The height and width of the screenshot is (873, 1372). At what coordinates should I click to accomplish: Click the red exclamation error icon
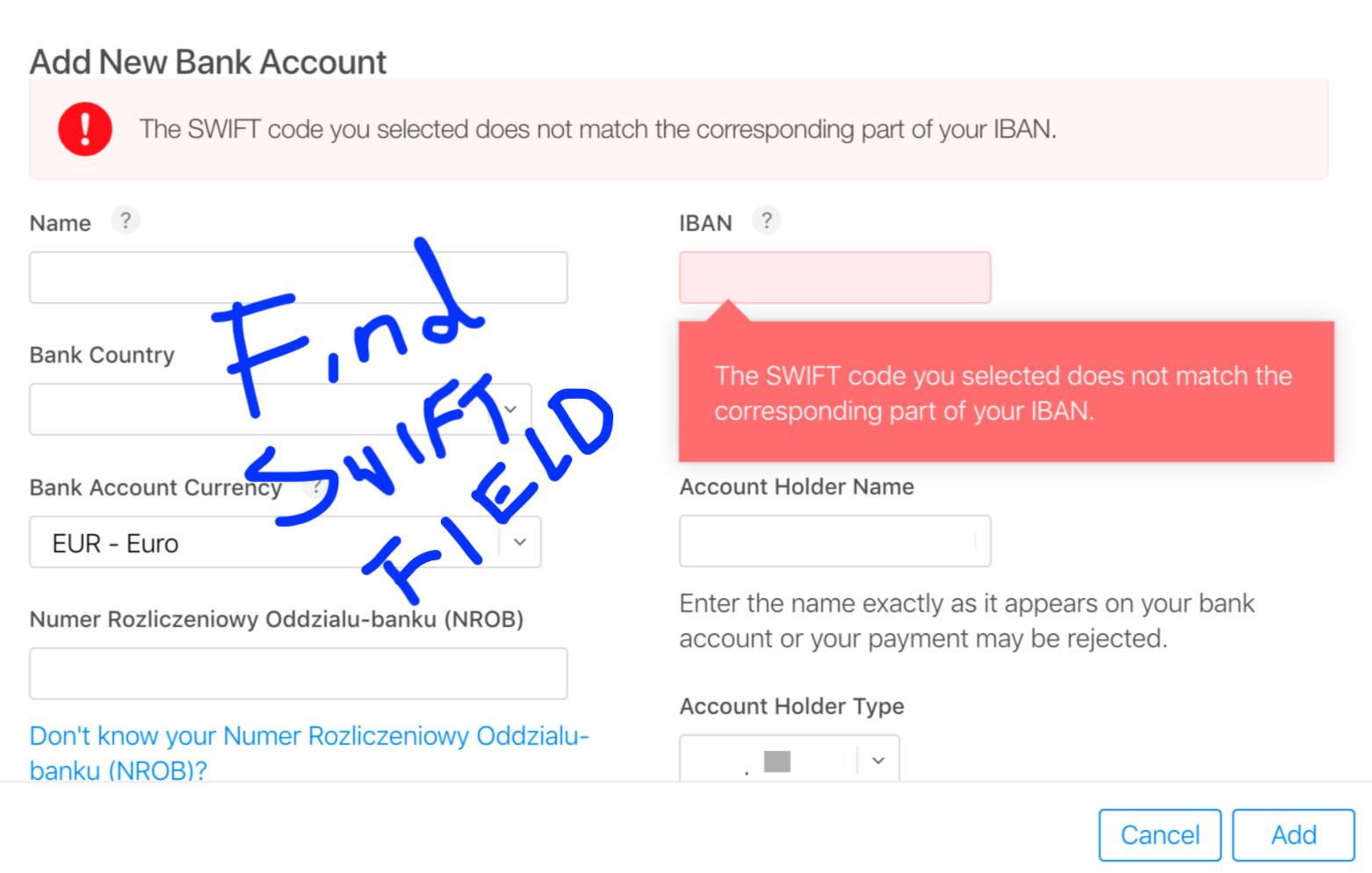click(85, 129)
